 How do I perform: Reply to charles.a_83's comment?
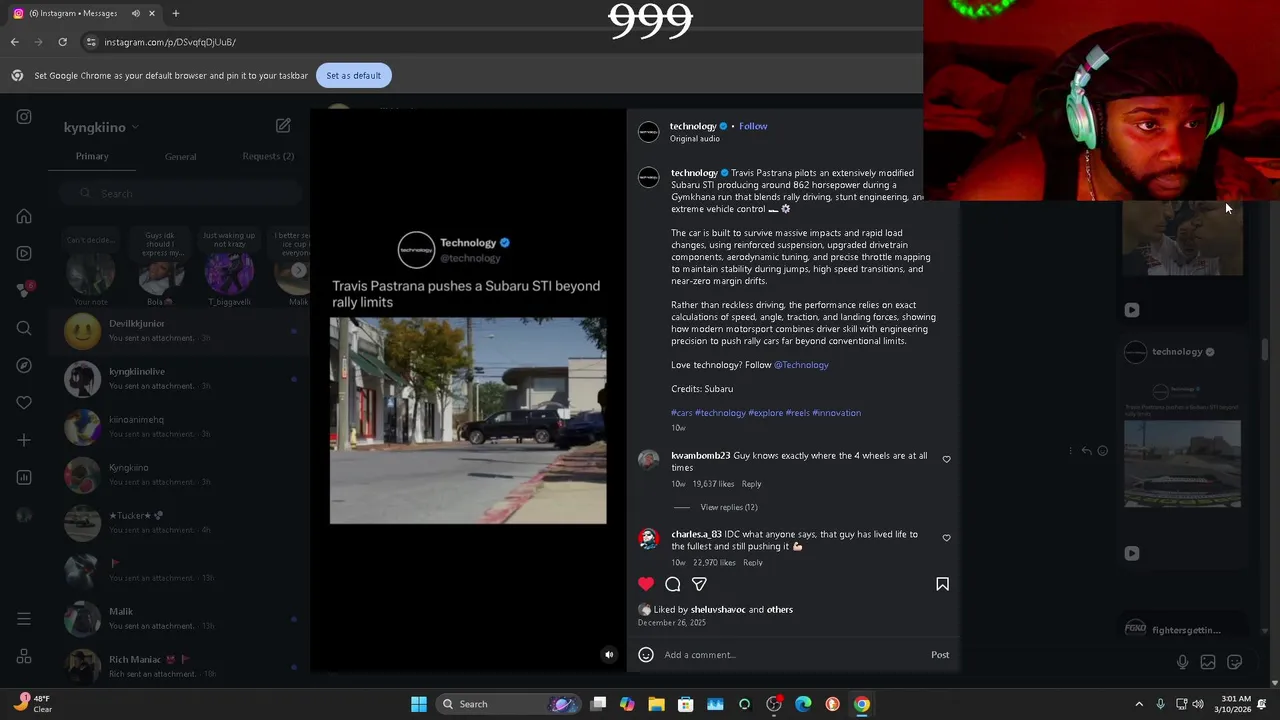click(753, 563)
